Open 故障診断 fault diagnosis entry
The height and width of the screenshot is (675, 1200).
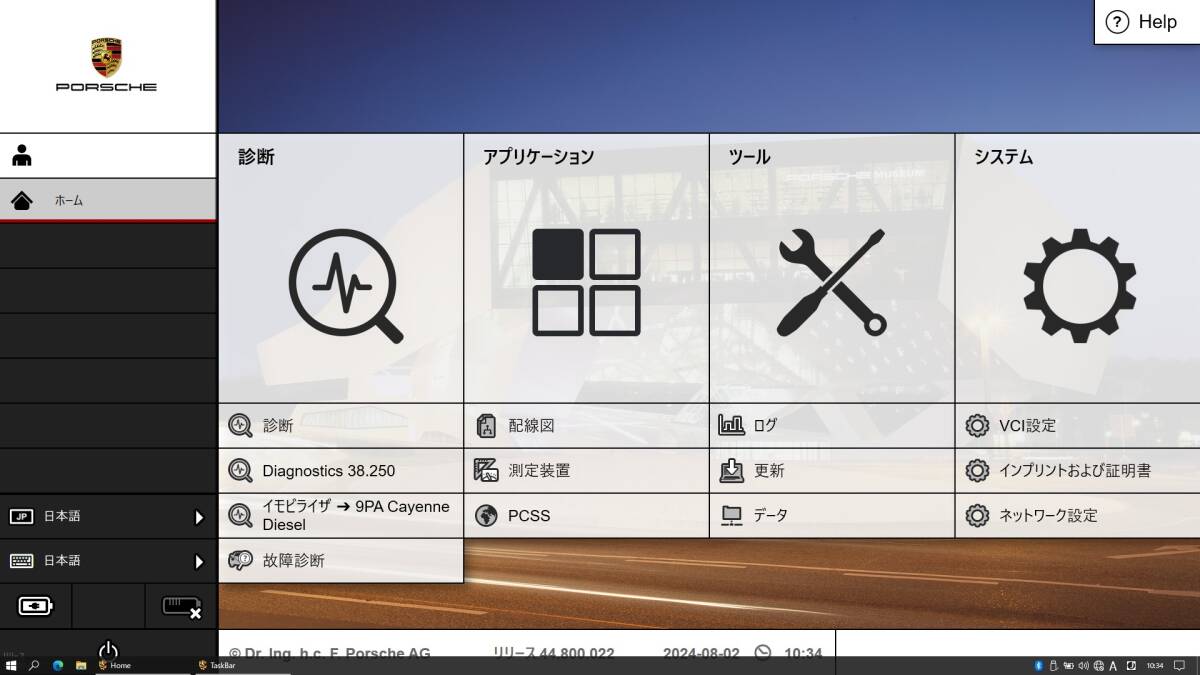click(340, 560)
